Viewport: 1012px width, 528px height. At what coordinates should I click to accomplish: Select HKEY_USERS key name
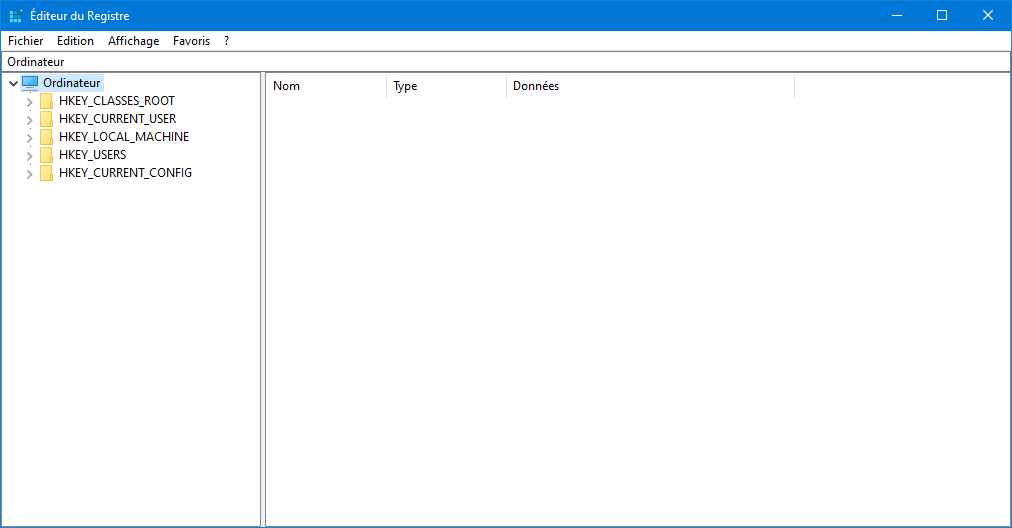pos(92,155)
